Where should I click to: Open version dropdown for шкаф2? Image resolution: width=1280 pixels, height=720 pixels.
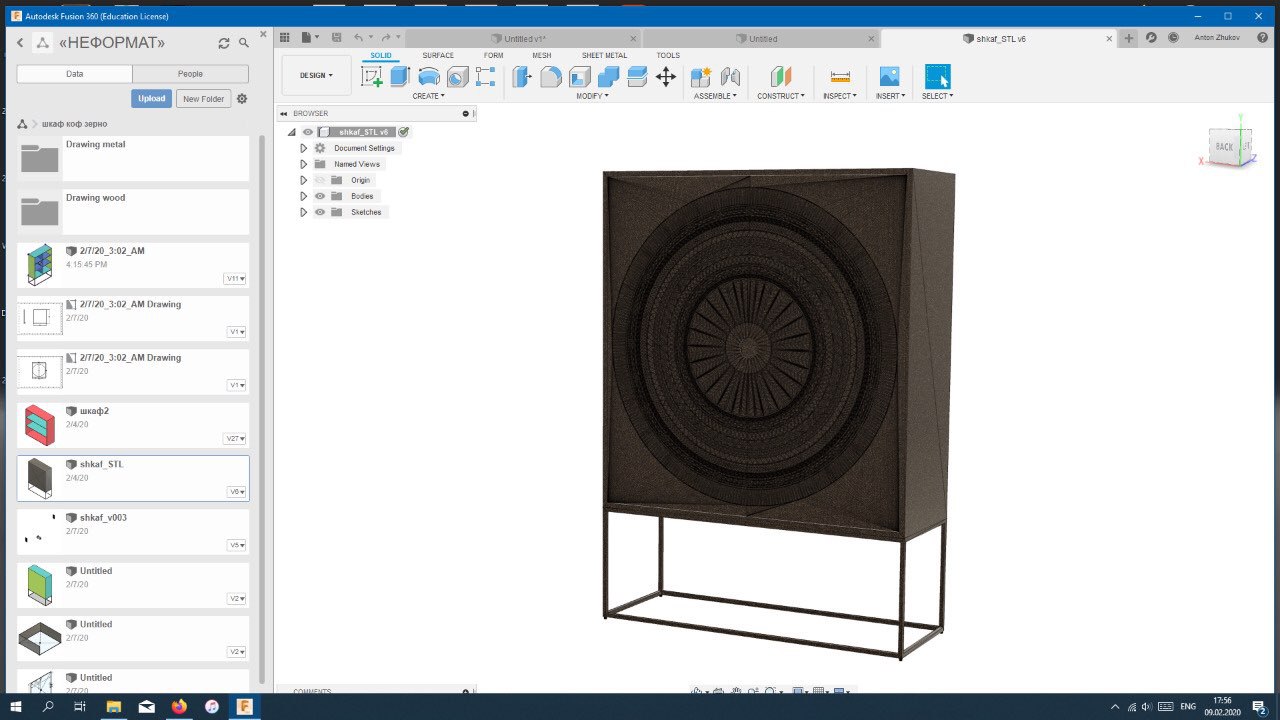click(236, 439)
